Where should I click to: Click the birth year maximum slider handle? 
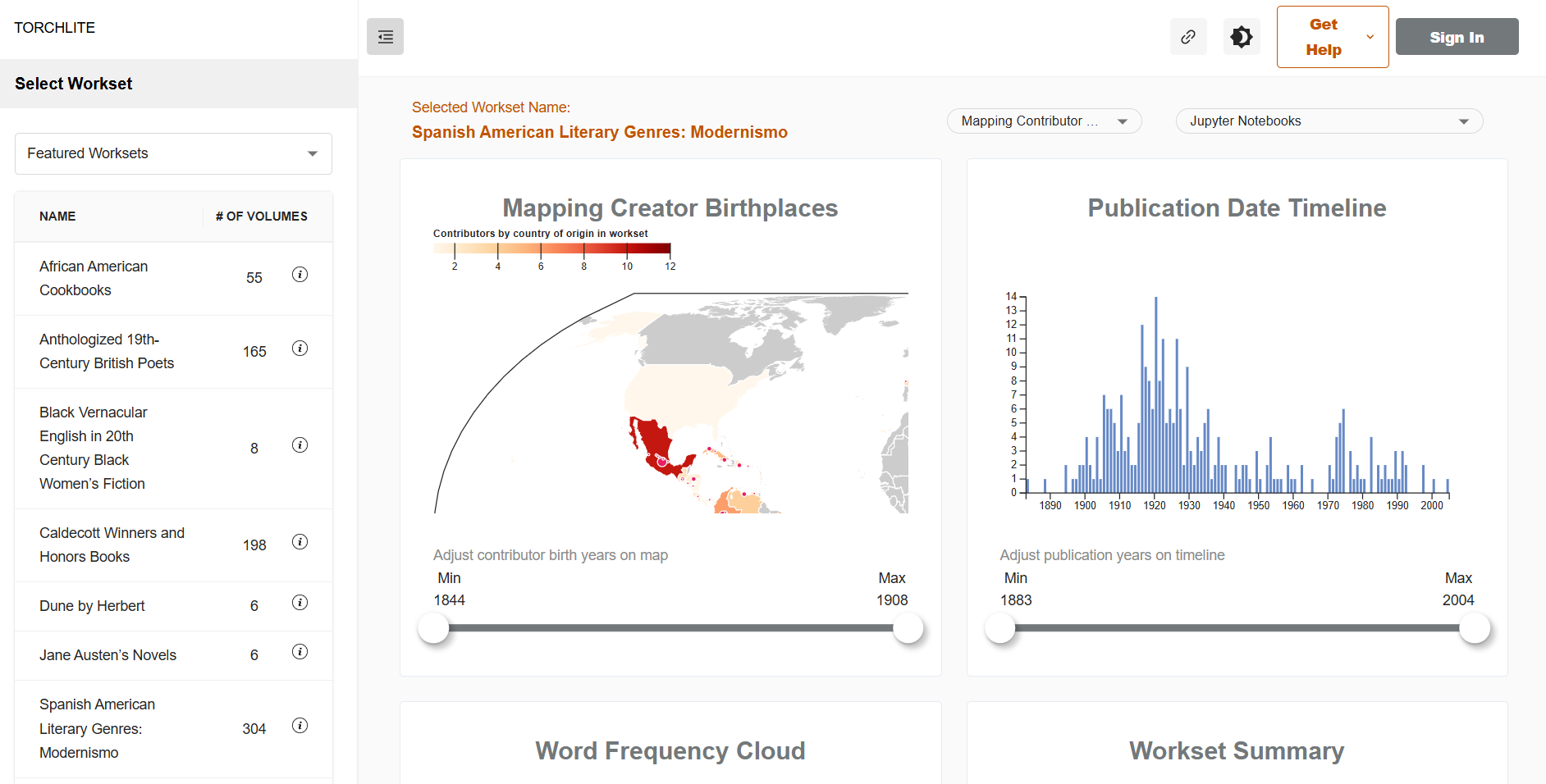point(908,628)
